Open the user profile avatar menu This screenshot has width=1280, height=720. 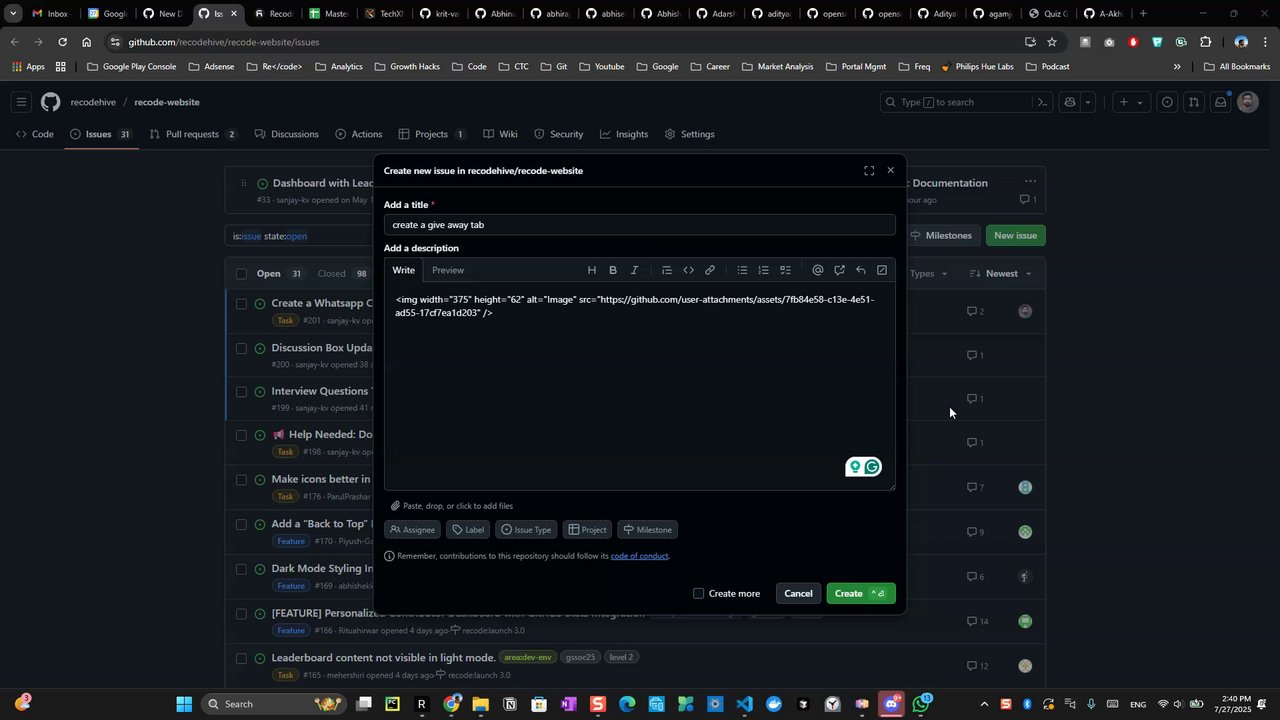(1248, 102)
